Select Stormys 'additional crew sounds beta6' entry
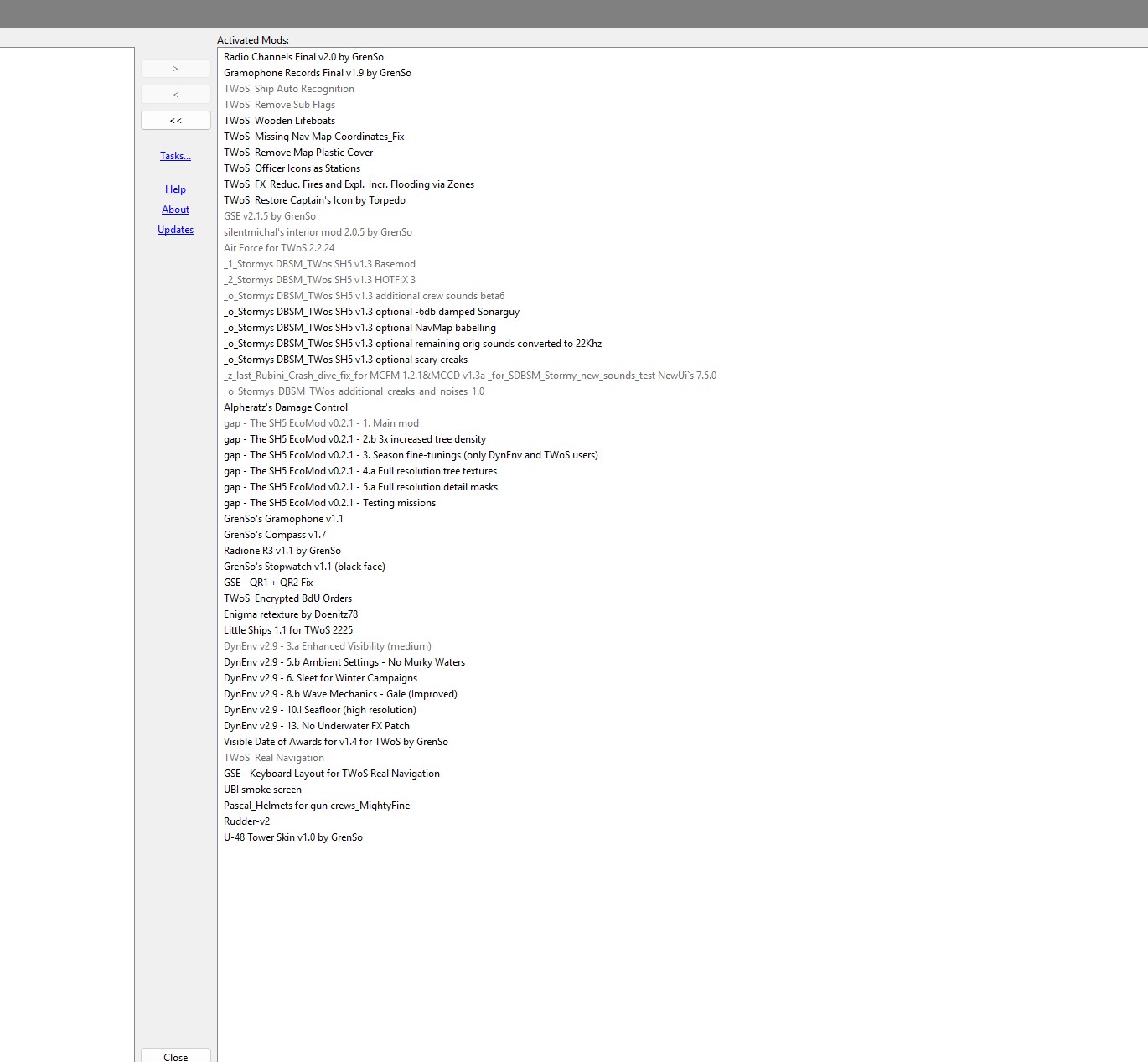1148x1062 pixels. pos(364,296)
